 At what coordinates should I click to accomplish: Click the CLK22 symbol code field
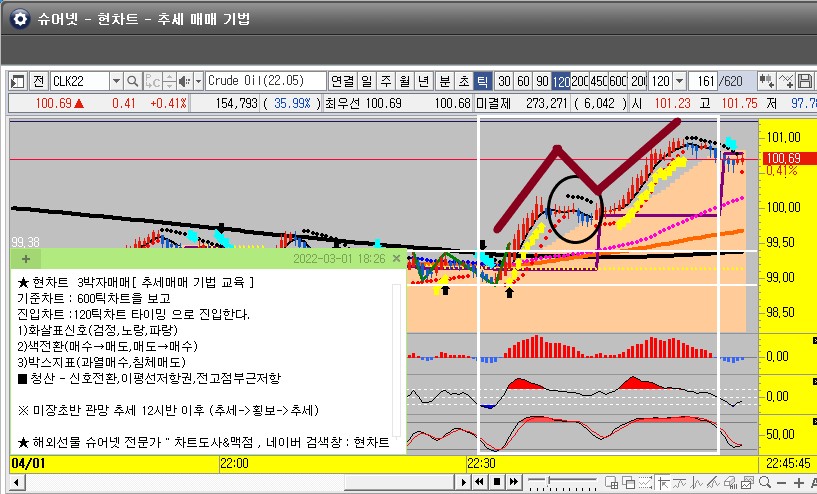pyautogui.click(x=80, y=81)
